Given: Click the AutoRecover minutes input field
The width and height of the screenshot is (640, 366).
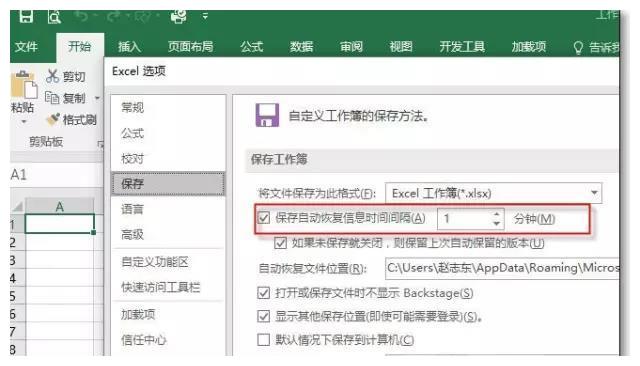Looking at the screenshot, I should tap(464, 219).
